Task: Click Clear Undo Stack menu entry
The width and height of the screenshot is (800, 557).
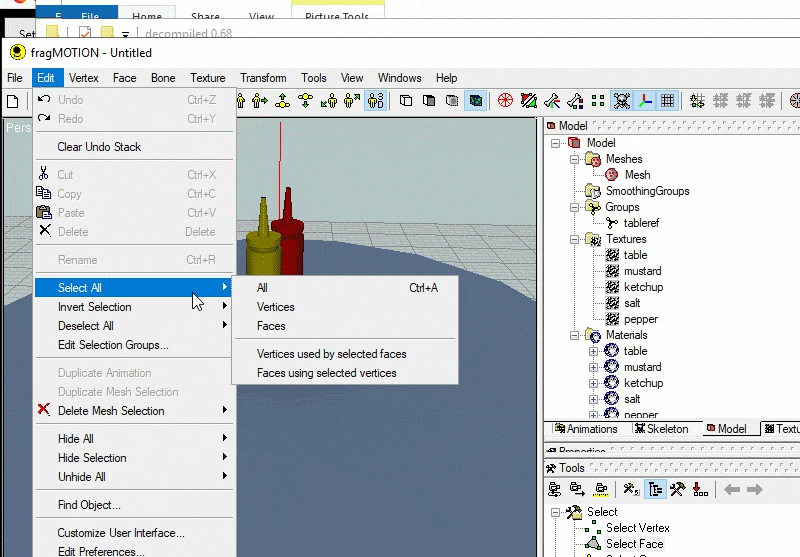Action: coord(134,147)
